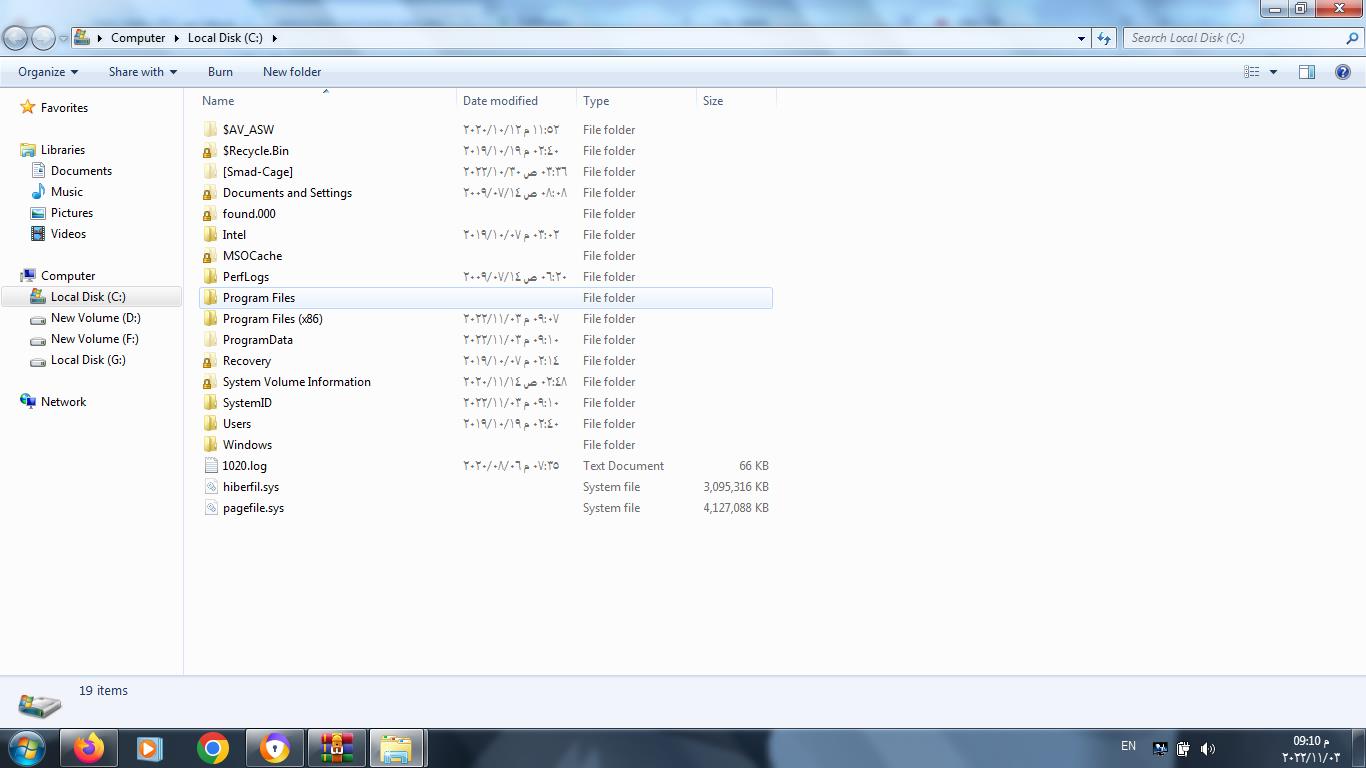Expand the arrow after Local Disk (C:) breadcrumb
Viewport: 1366px width, 768px height.
274,38
